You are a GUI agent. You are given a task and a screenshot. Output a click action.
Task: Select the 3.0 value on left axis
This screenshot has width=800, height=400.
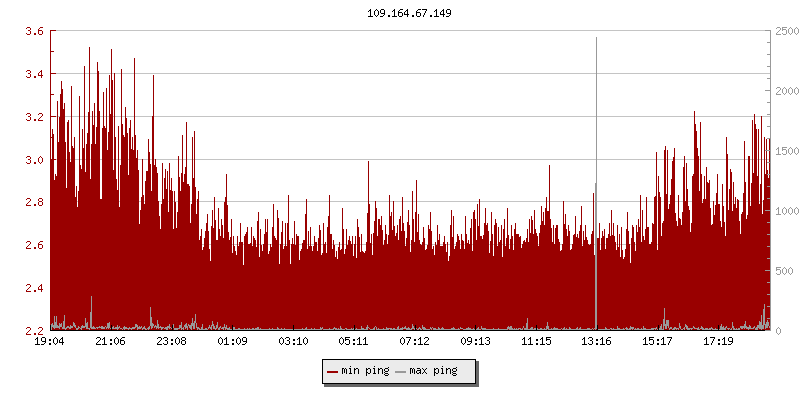[x=33, y=160]
